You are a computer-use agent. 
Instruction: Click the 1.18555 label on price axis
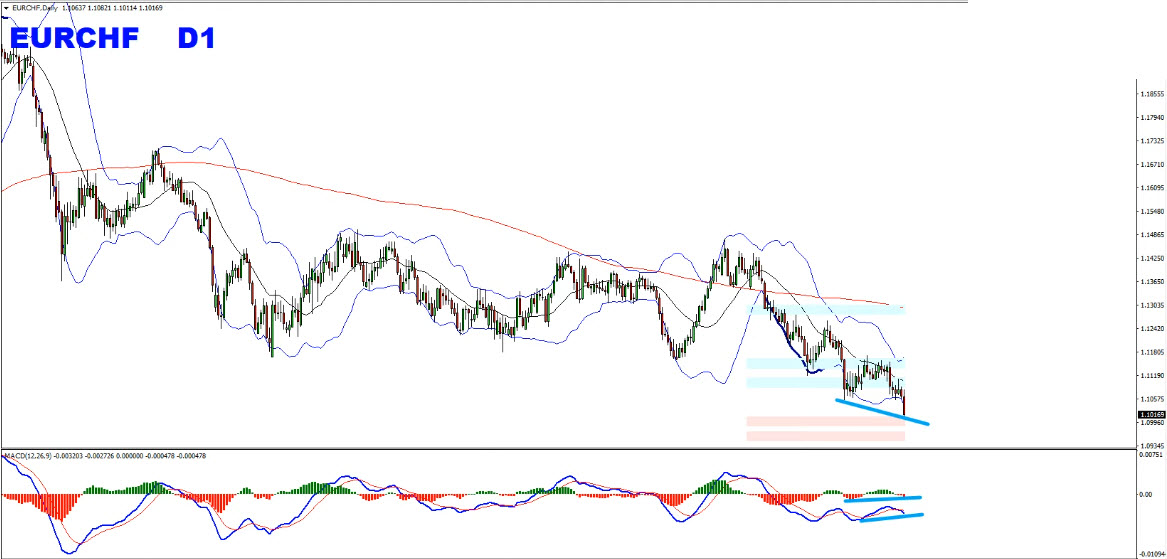coord(1152,94)
